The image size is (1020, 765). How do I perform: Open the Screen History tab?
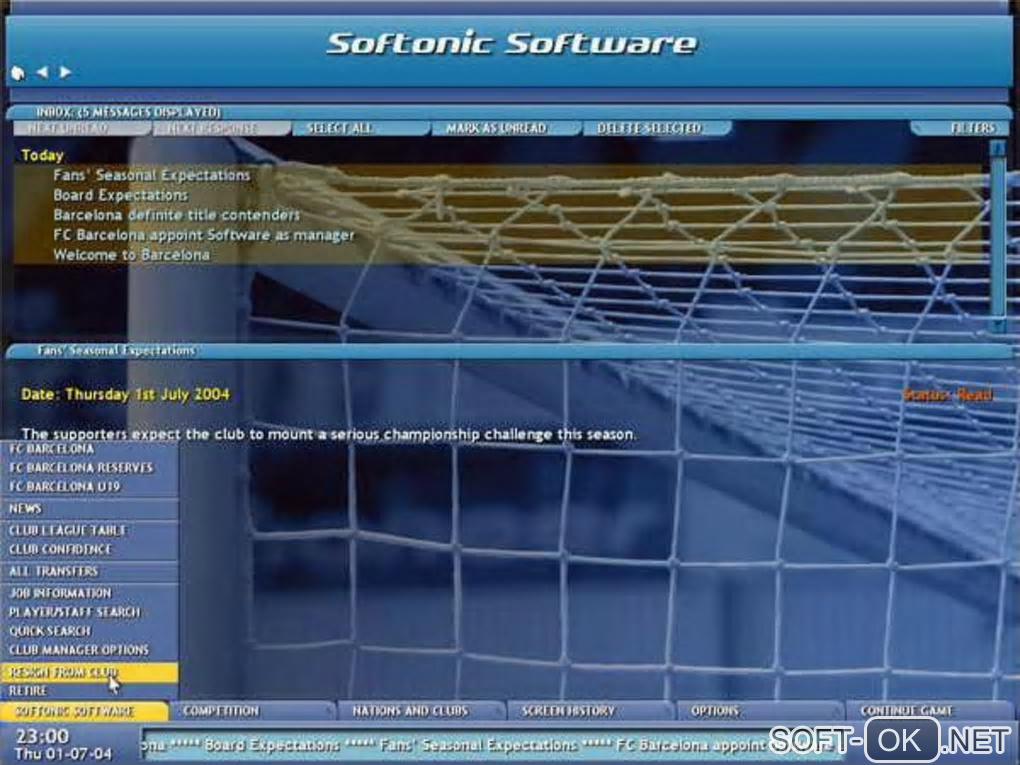click(591, 711)
